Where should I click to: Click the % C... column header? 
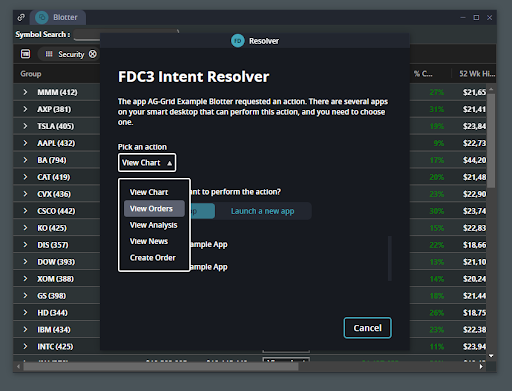point(423,74)
